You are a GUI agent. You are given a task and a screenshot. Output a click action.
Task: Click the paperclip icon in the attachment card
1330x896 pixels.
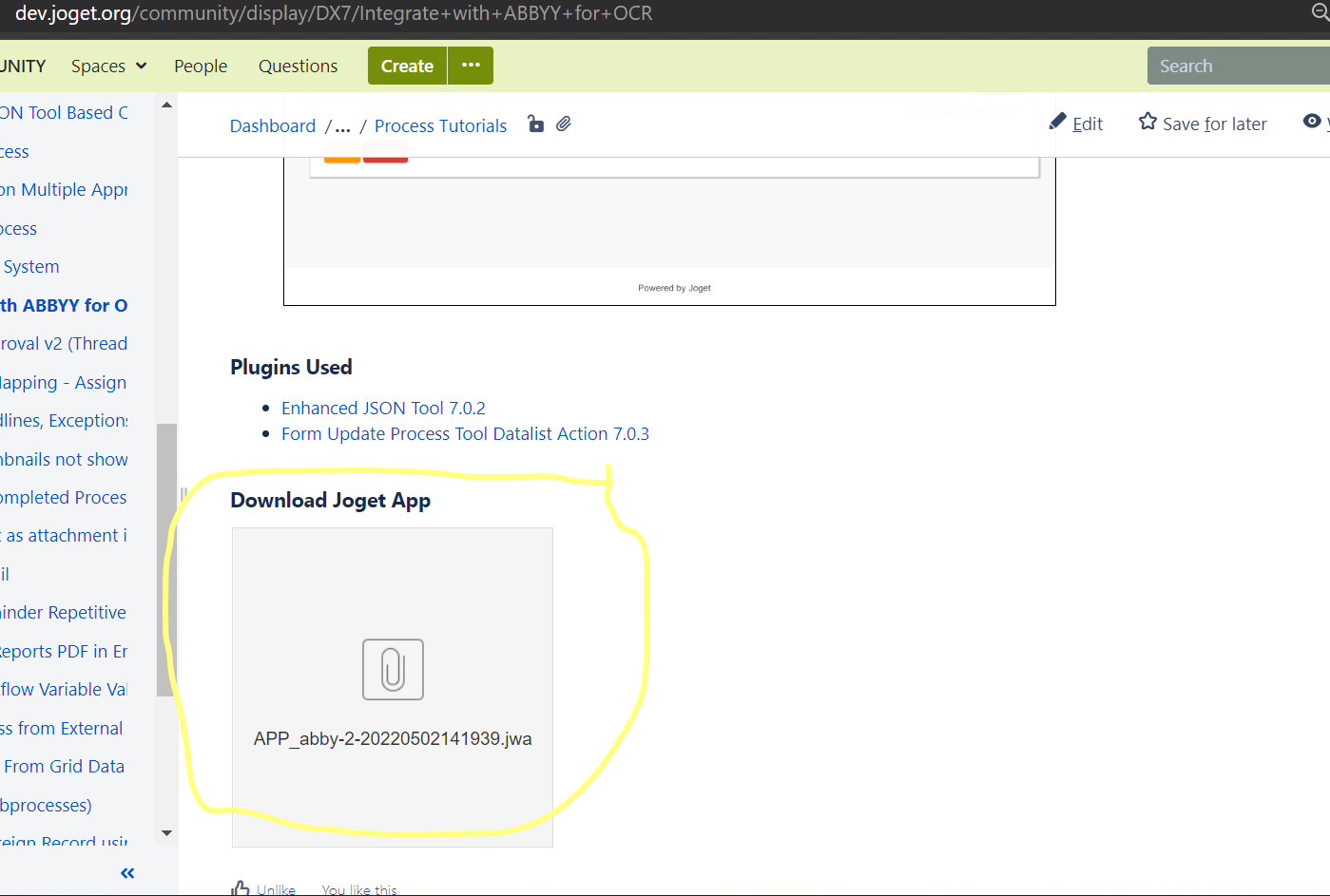[393, 670]
